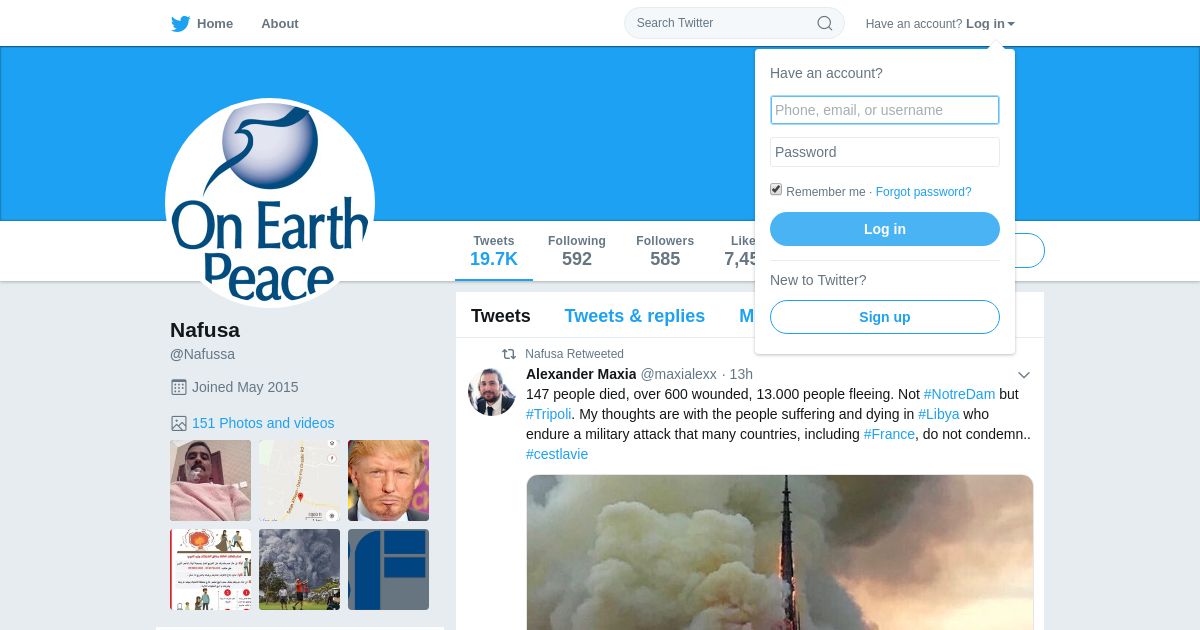Switch to Tweets & replies tab

(x=635, y=316)
